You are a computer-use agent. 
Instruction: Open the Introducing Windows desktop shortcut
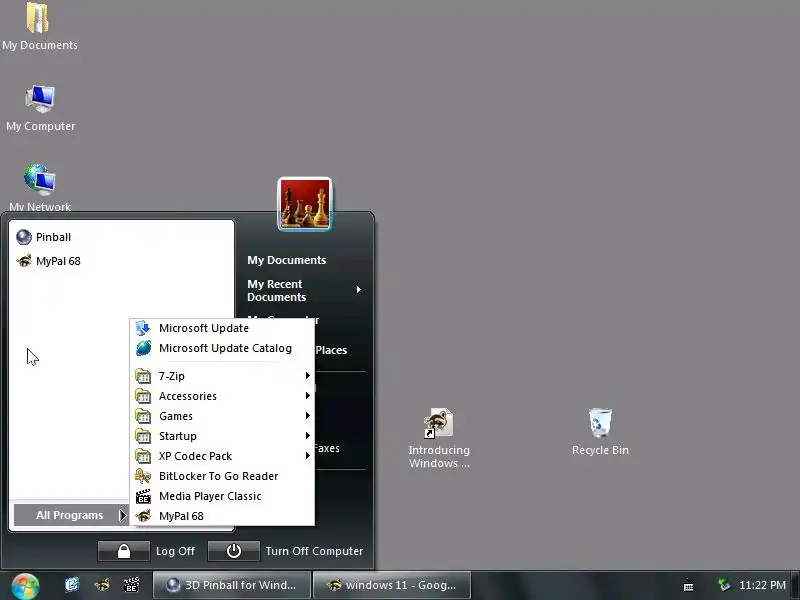click(438, 423)
